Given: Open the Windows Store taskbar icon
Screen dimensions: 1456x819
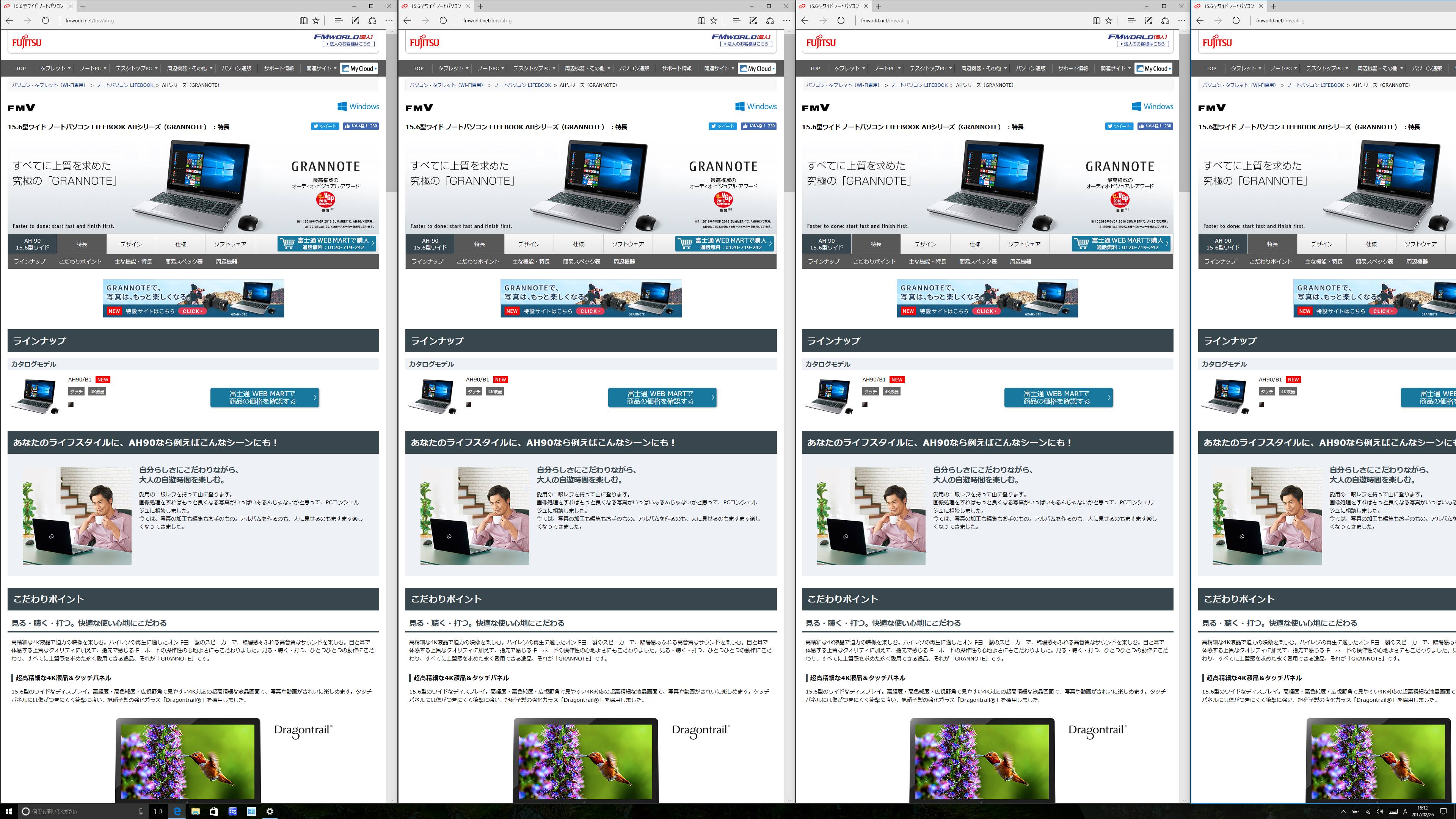Looking at the screenshot, I should coord(213,811).
